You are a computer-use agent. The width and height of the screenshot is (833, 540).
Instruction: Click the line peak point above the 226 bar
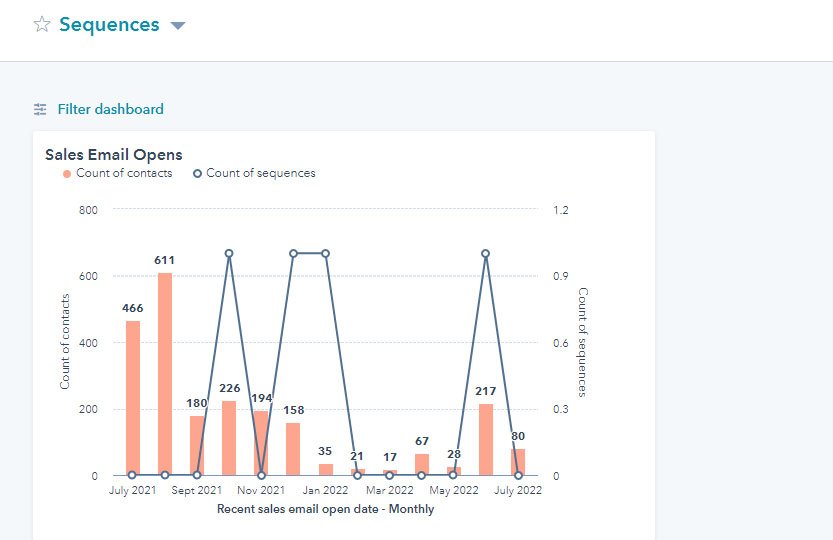[x=229, y=254]
